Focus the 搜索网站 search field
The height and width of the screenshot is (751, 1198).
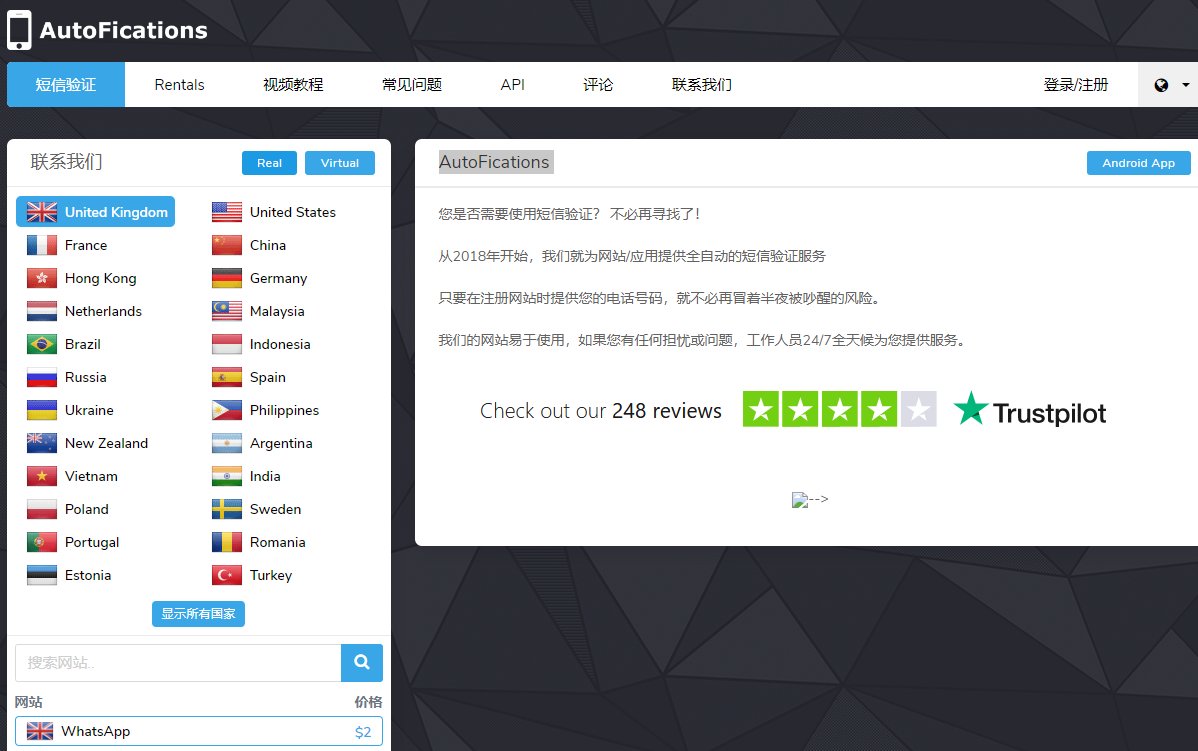178,662
